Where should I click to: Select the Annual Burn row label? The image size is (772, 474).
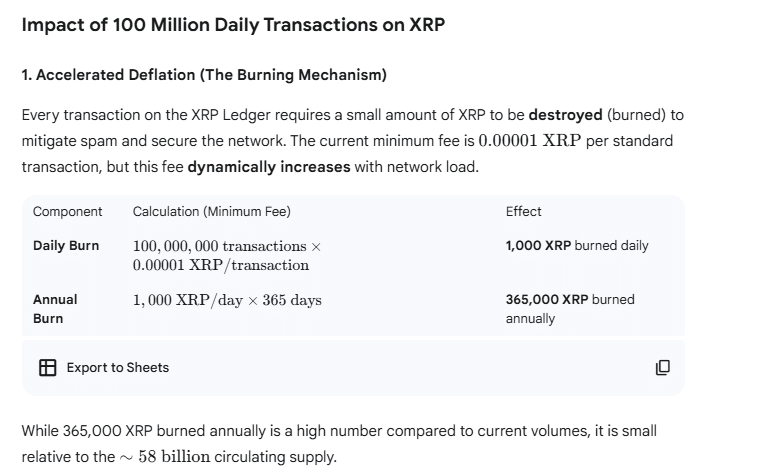coord(54,308)
